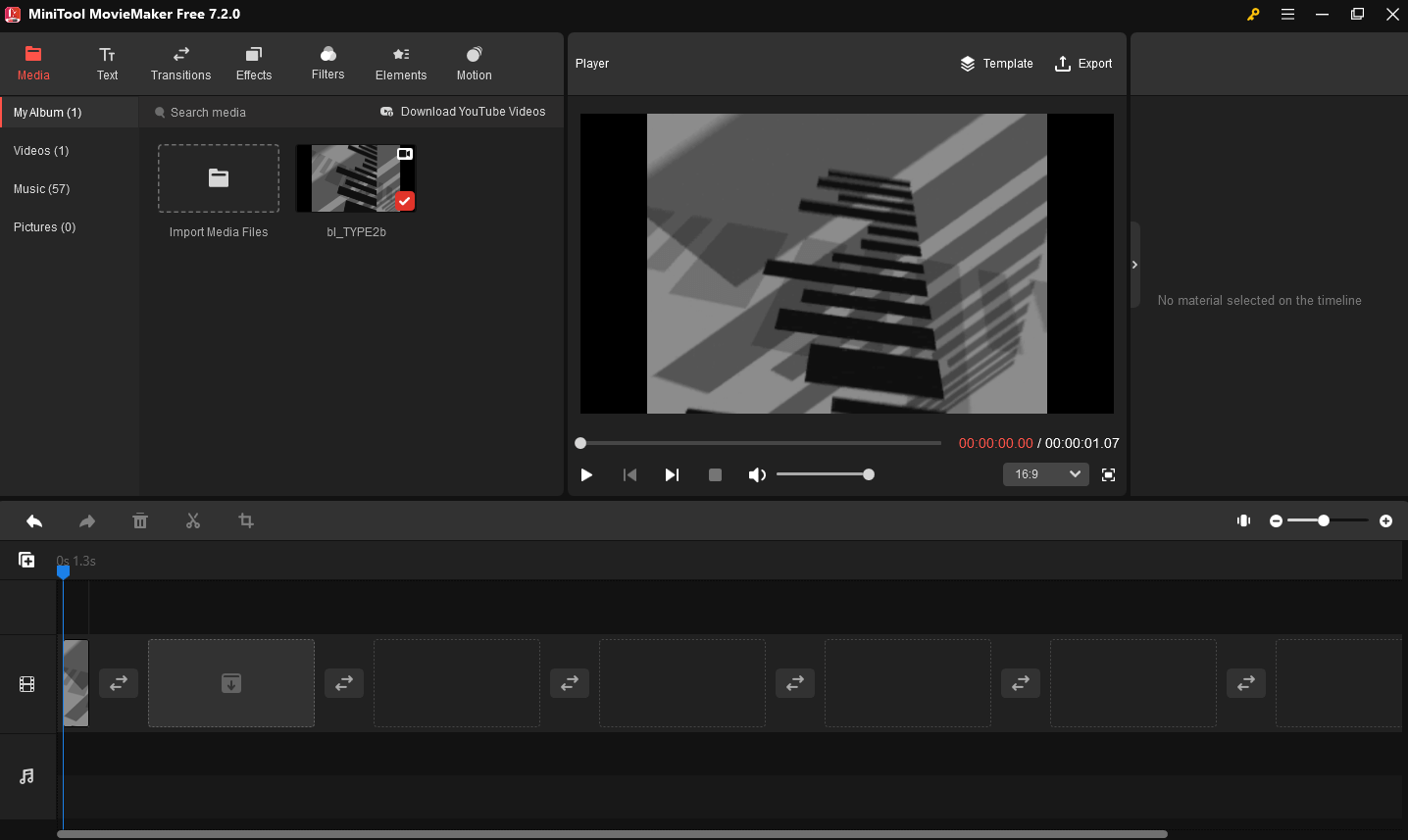The height and width of the screenshot is (840, 1408).
Task: Click the Delete trash icon
Action: [140, 521]
